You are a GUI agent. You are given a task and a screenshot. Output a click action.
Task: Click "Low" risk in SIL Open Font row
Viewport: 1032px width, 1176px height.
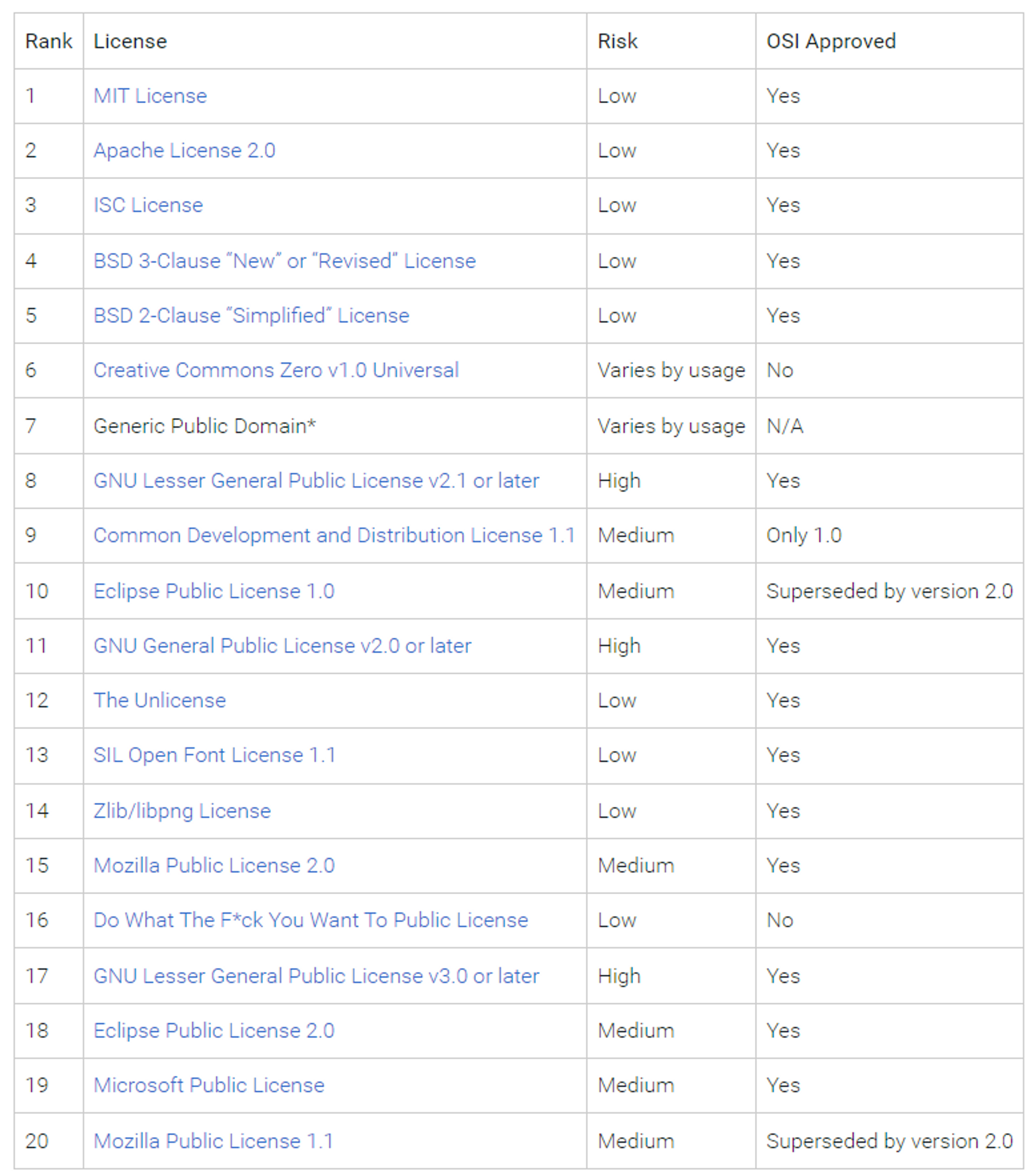[617, 755]
